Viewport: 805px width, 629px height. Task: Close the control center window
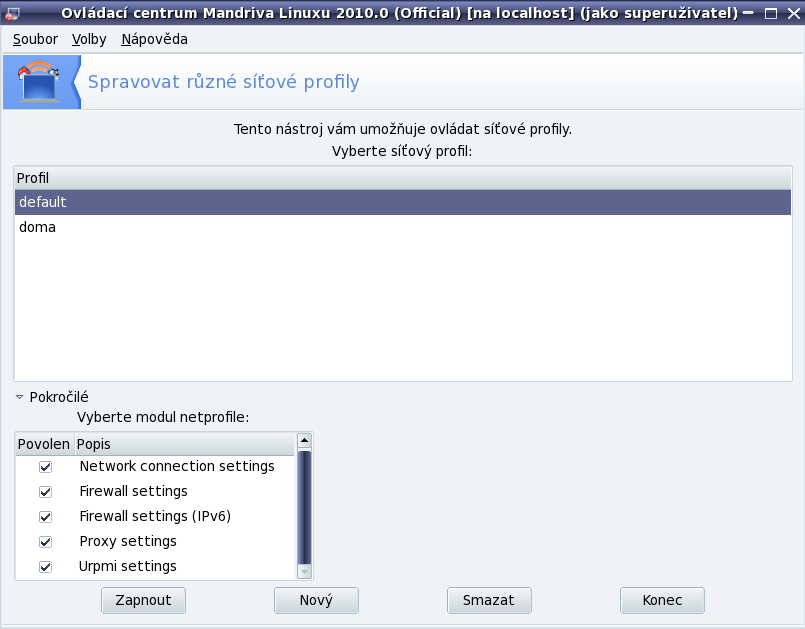tap(793, 13)
